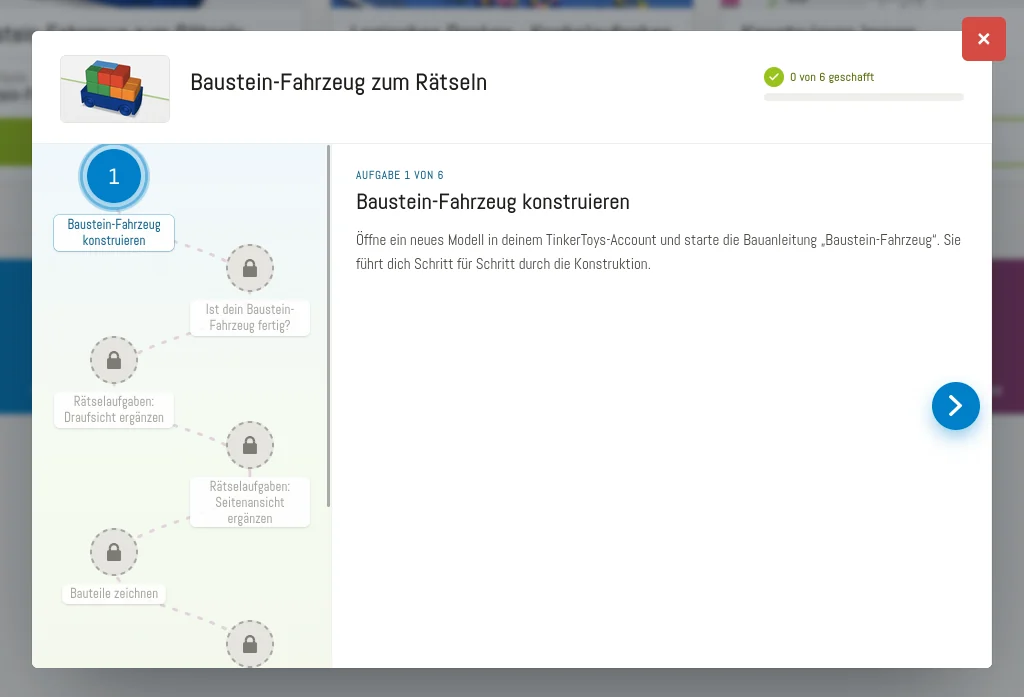The image size is (1024, 697).
Task: Select the 'Bauteile zeichnen' step label
Action: (114, 594)
